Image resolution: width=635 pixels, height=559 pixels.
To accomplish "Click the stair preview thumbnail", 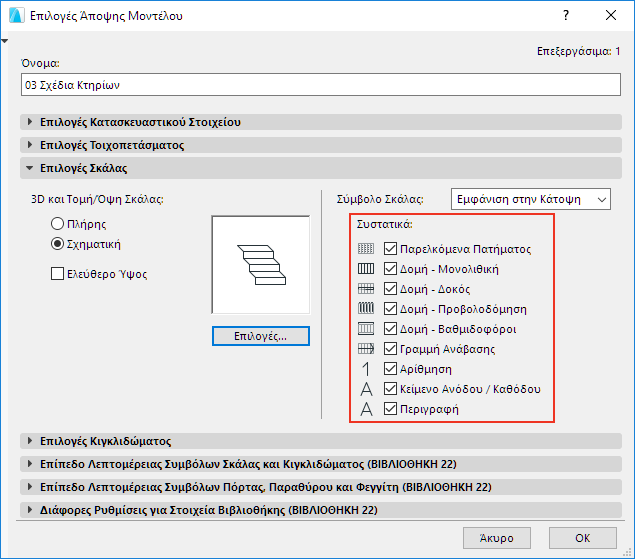I will (x=261, y=265).
